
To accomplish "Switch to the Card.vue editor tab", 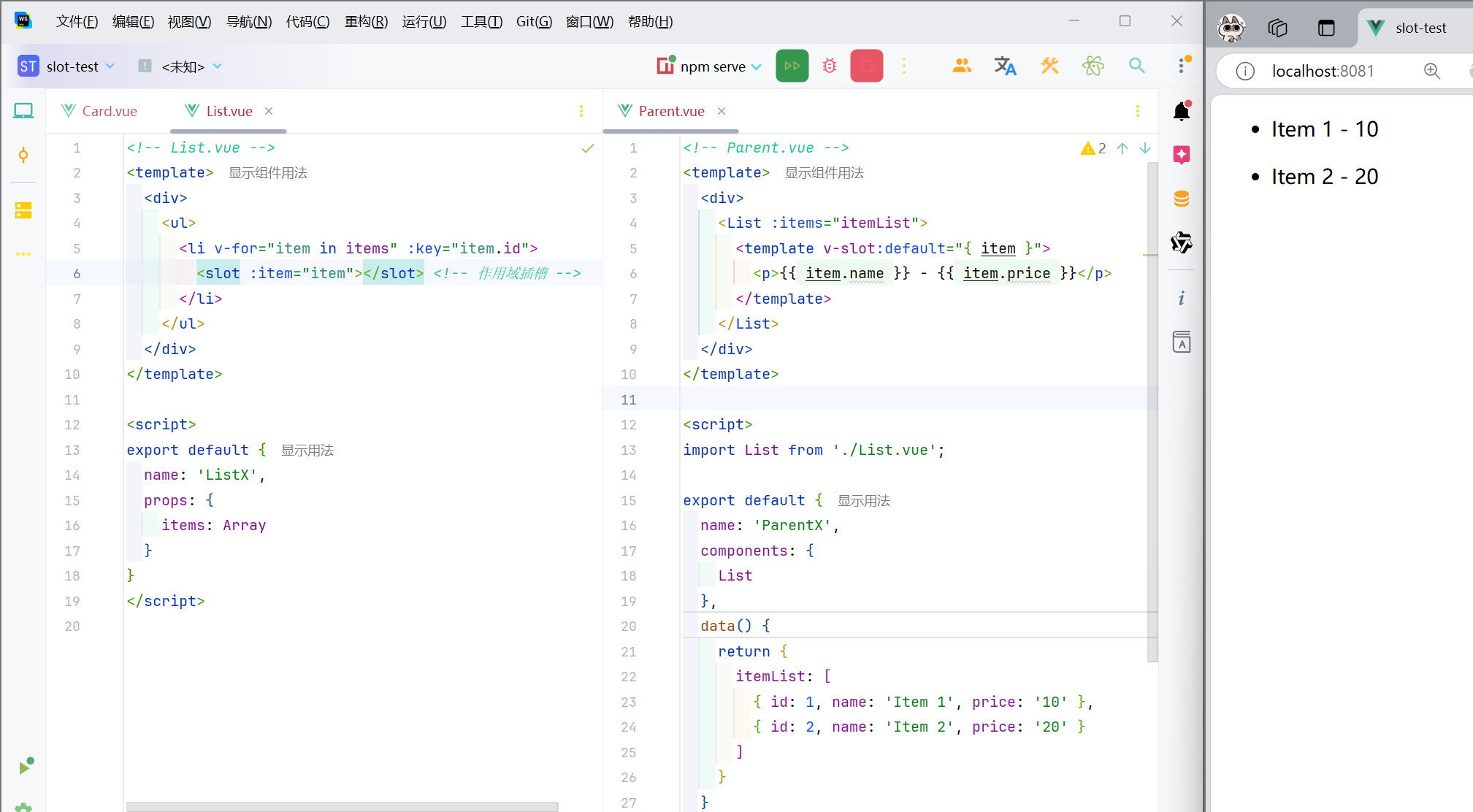I will pyautogui.click(x=100, y=111).
